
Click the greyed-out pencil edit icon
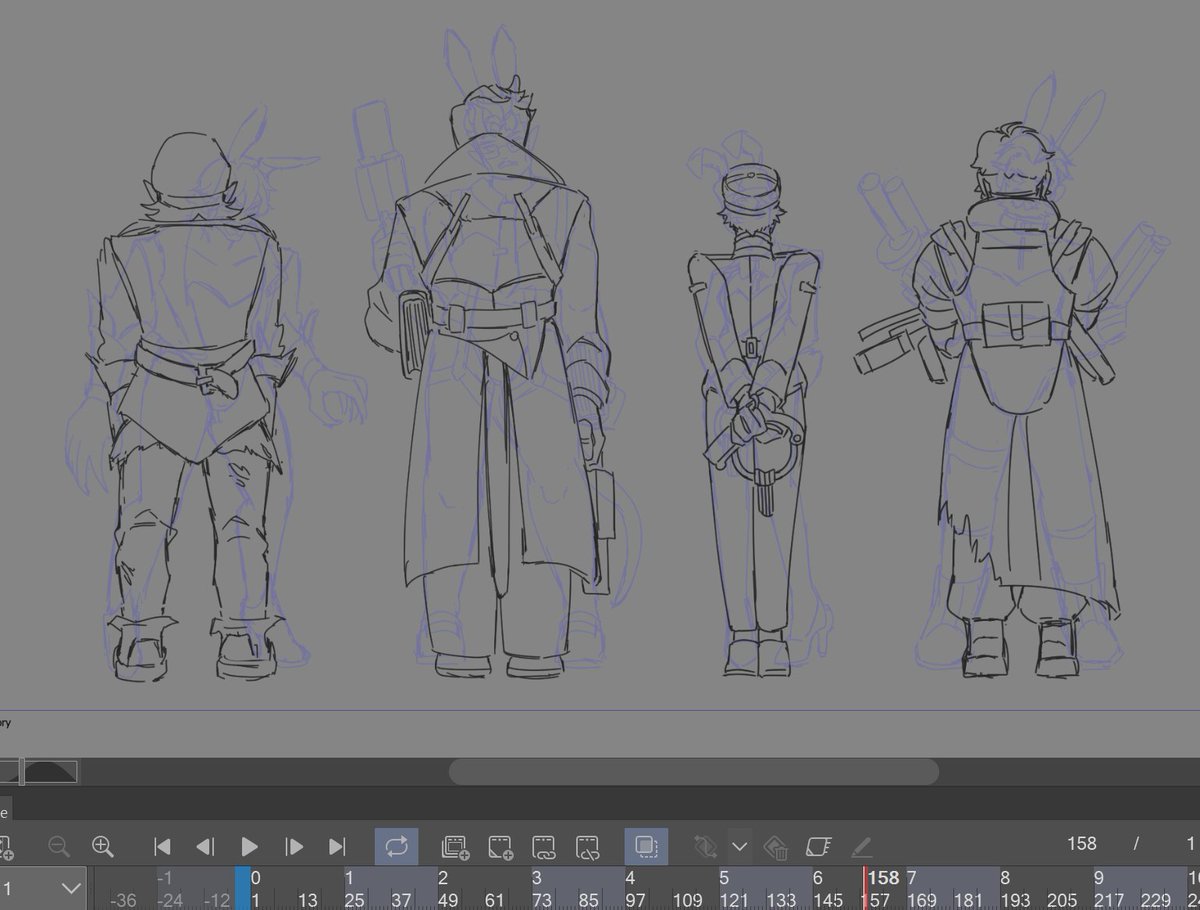(862, 847)
